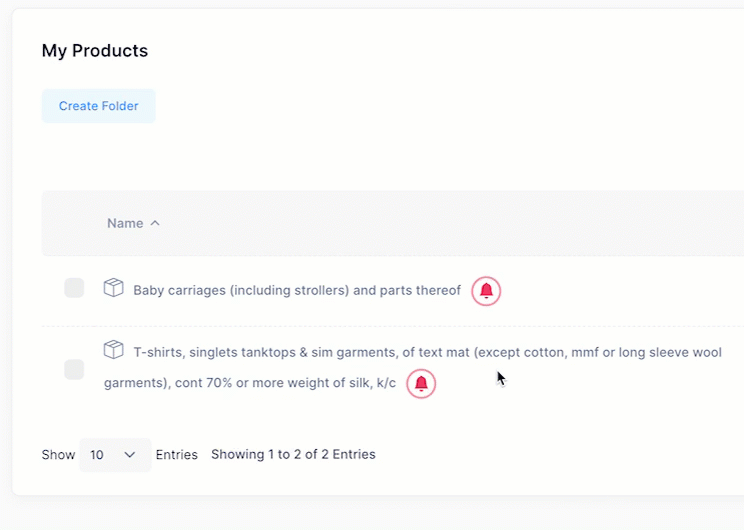The height and width of the screenshot is (530, 744).
Task: Click the sort caret next to Name
Action: coord(155,223)
